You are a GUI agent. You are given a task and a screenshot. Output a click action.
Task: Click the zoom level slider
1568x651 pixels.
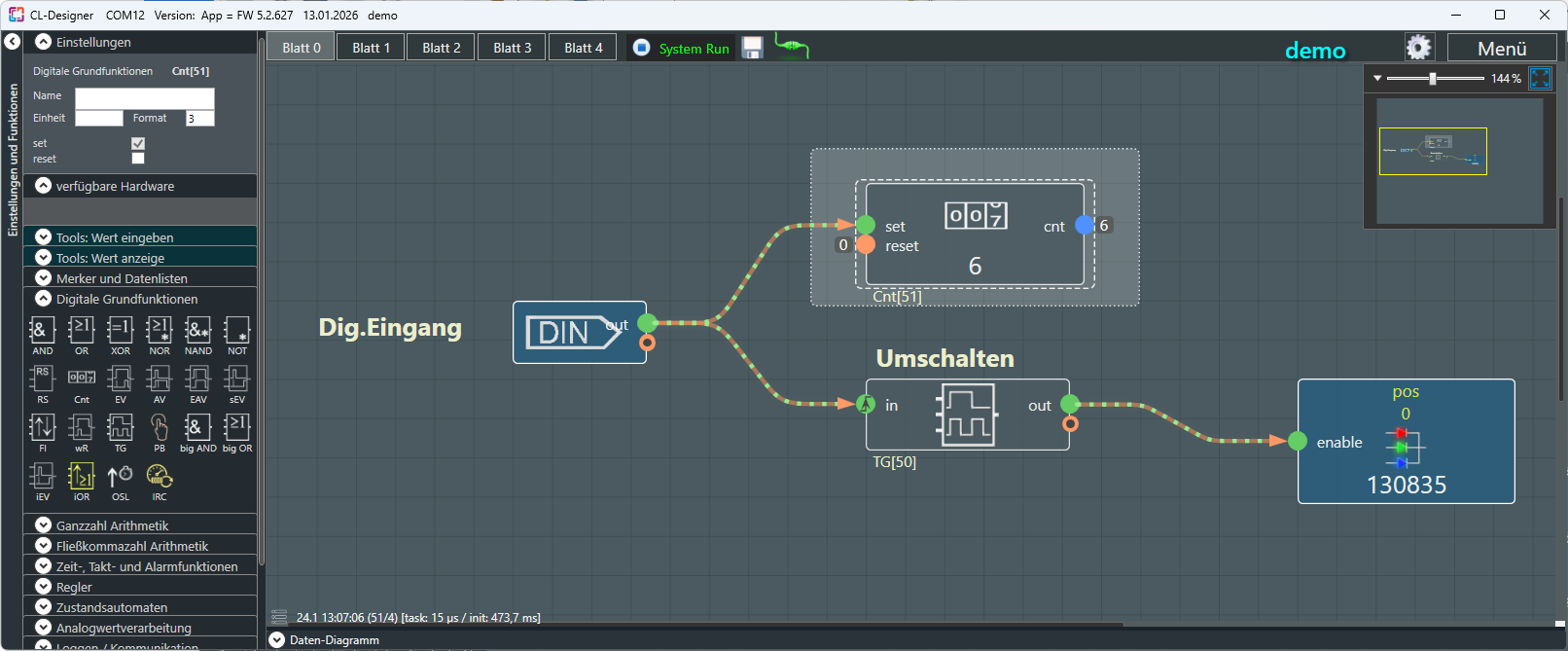(x=1433, y=79)
